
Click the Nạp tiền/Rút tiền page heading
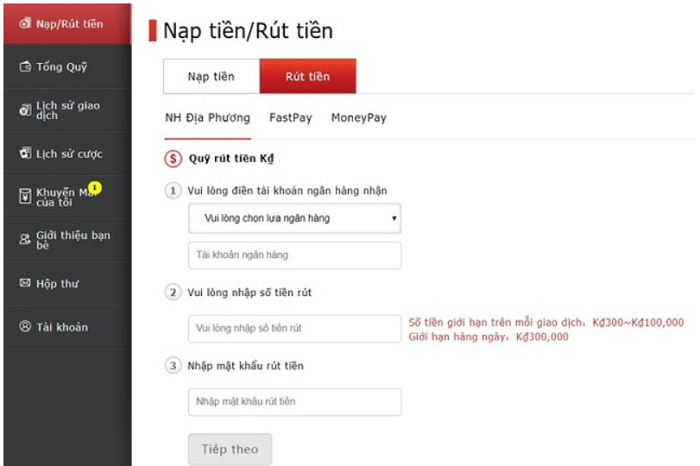tap(248, 31)
